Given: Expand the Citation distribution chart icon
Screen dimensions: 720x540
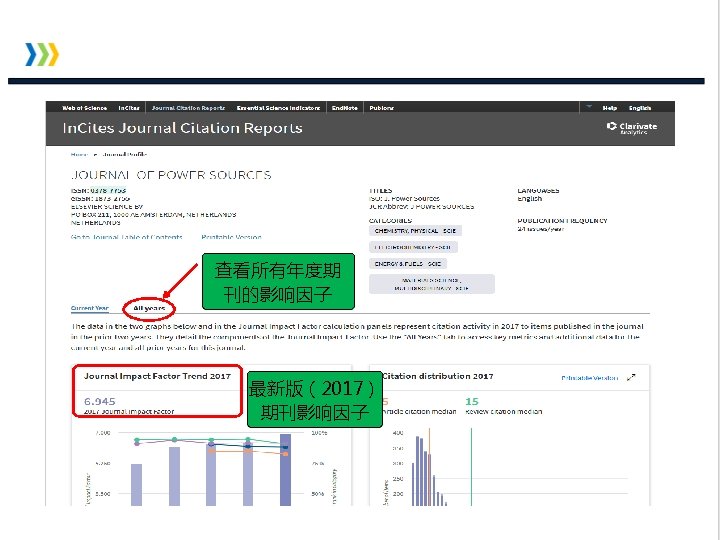Looking at the screenshot, I should pos(631,377).
